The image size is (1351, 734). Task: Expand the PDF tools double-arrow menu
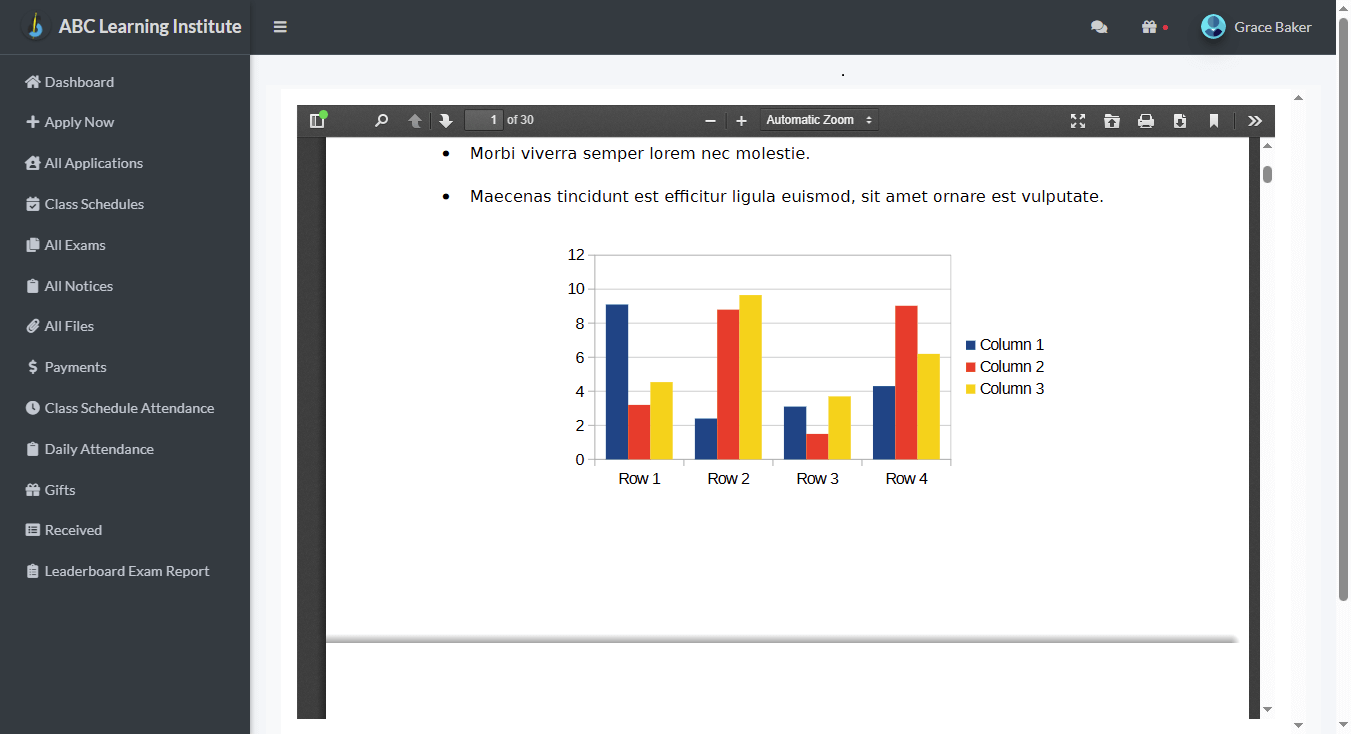pos(1255,121)
